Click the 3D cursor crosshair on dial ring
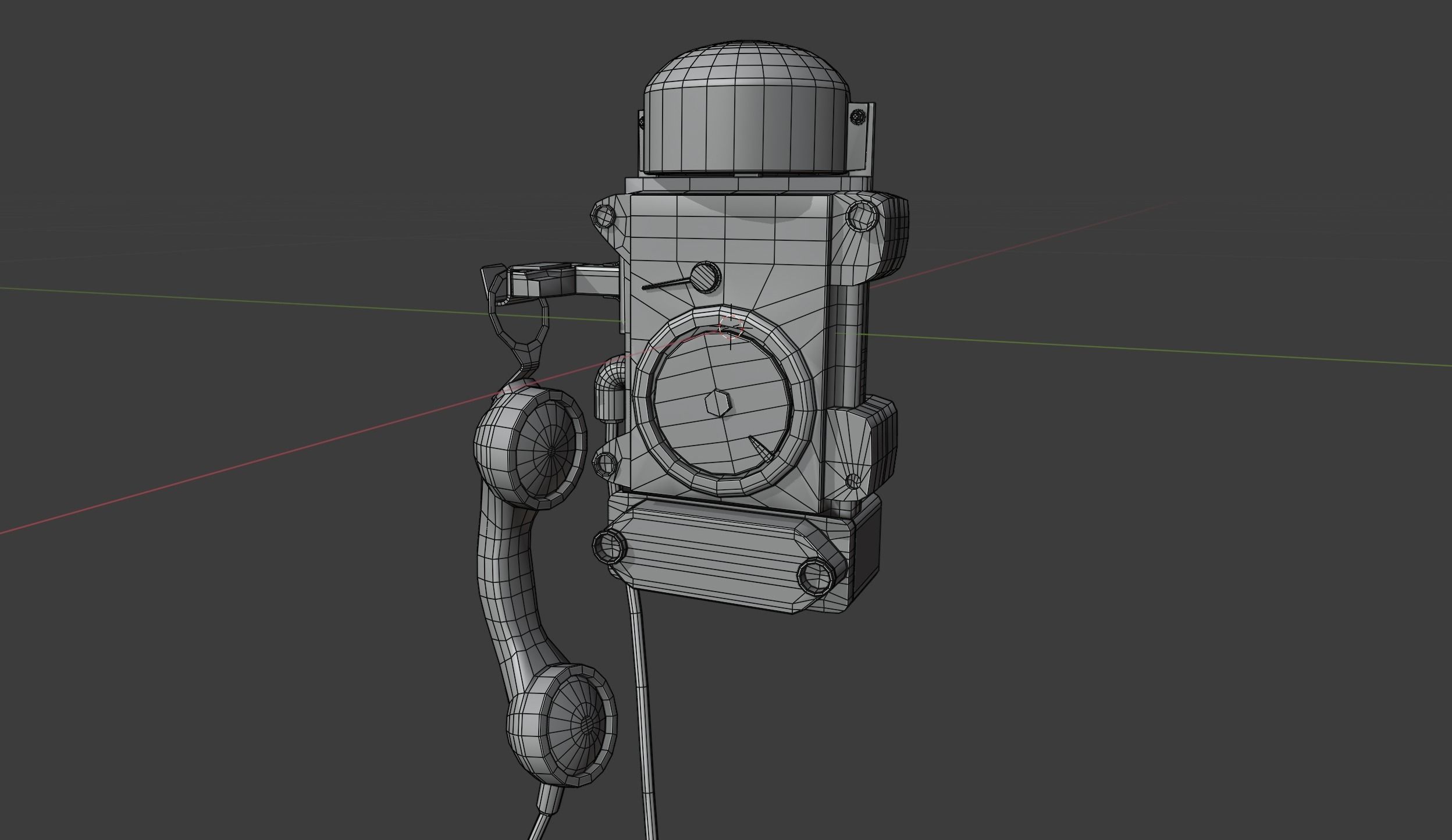Screen dimensions: 1452x840 (731, 326)
